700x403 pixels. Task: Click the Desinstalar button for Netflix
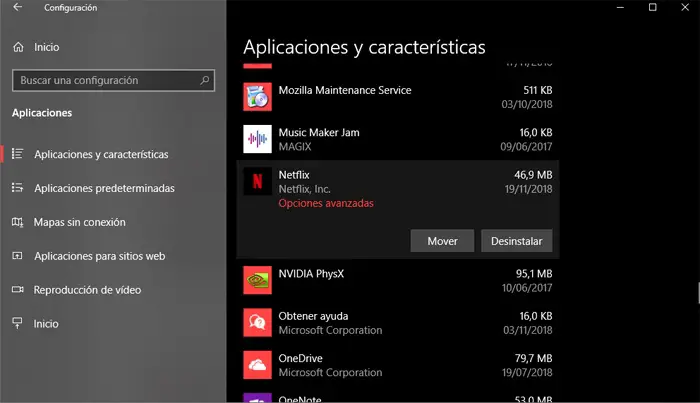pos(517,241)
